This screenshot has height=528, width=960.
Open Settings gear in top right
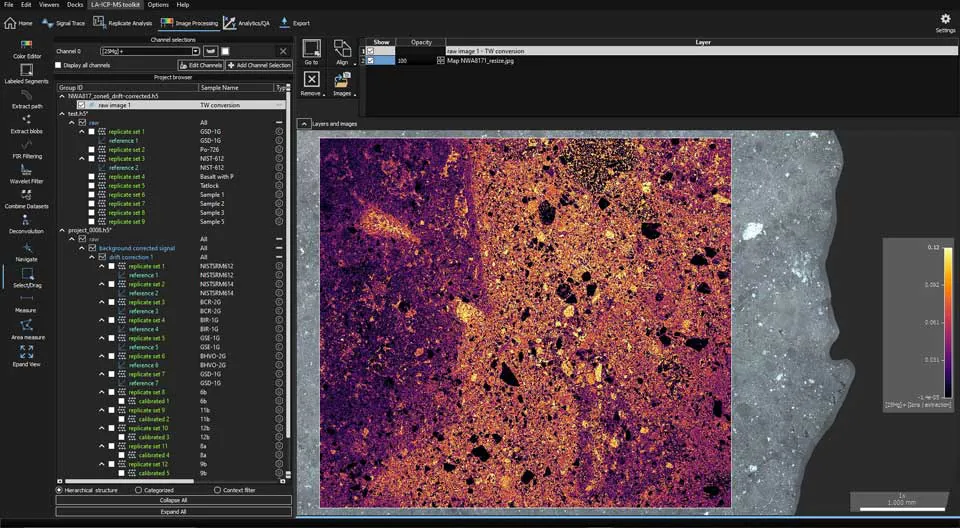[x=945, y=21]
